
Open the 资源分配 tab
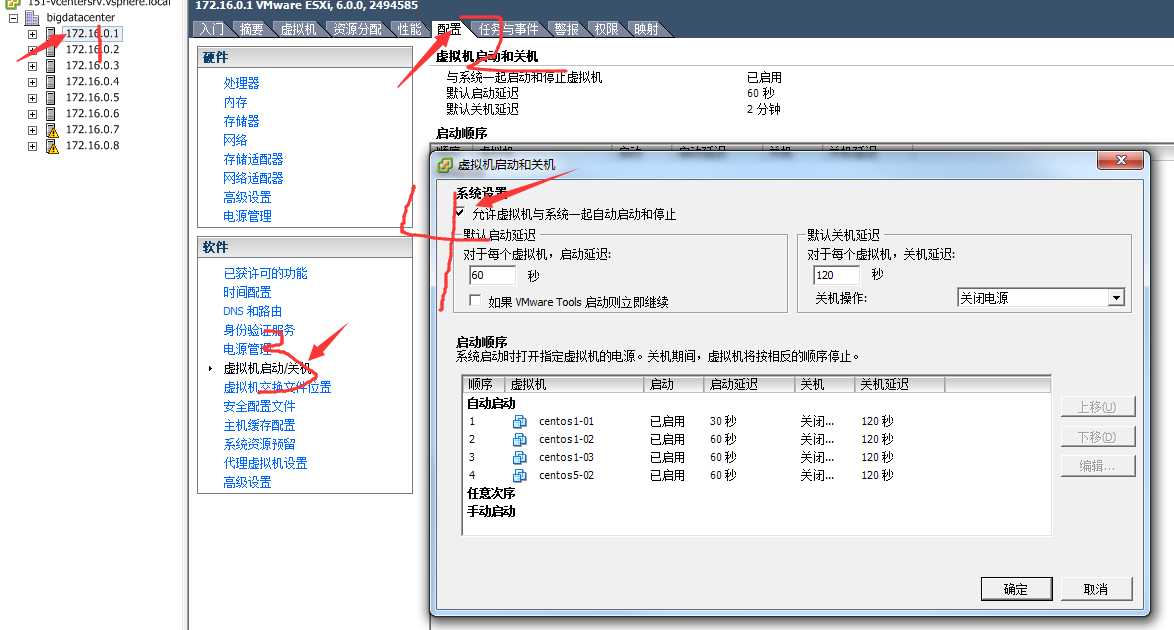[357, 29]
